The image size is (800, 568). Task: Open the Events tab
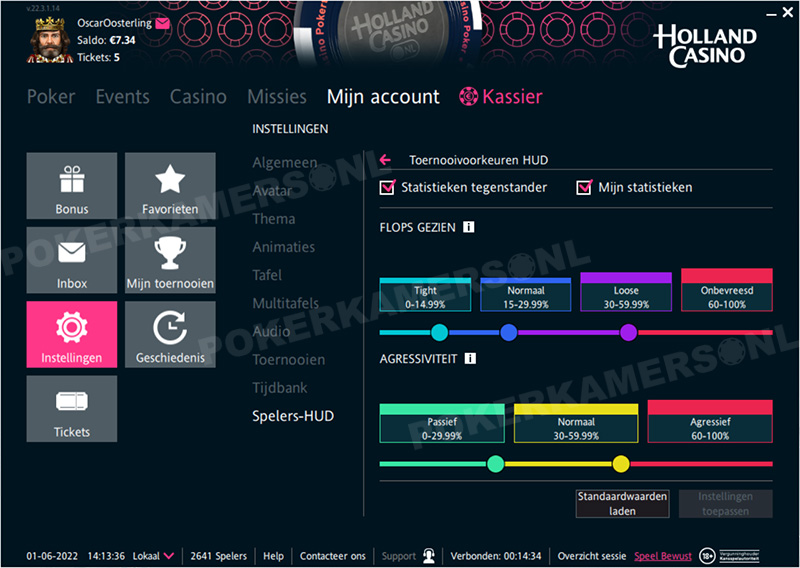point(122,96)
